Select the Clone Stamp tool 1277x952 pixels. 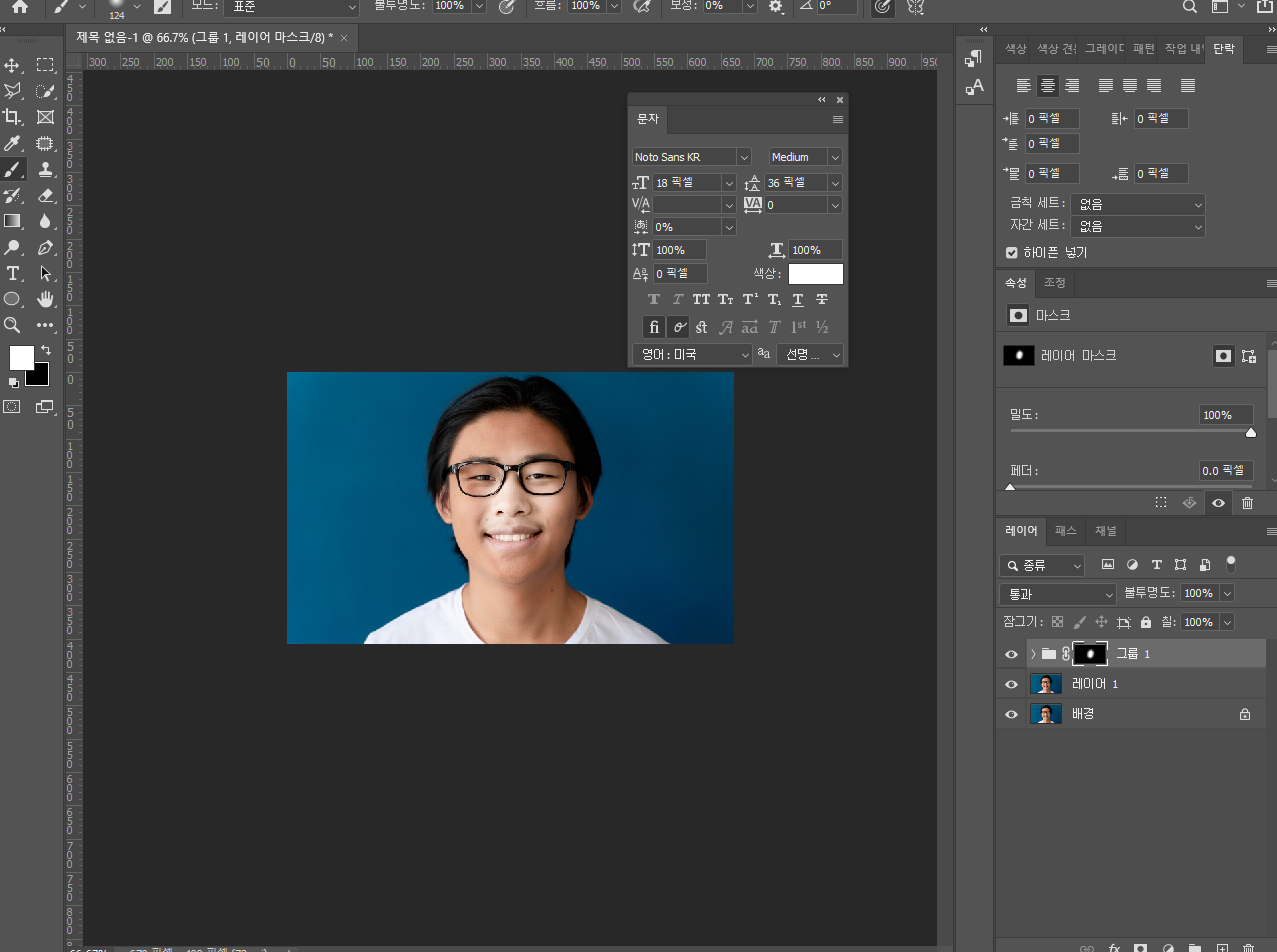(45, 169)
